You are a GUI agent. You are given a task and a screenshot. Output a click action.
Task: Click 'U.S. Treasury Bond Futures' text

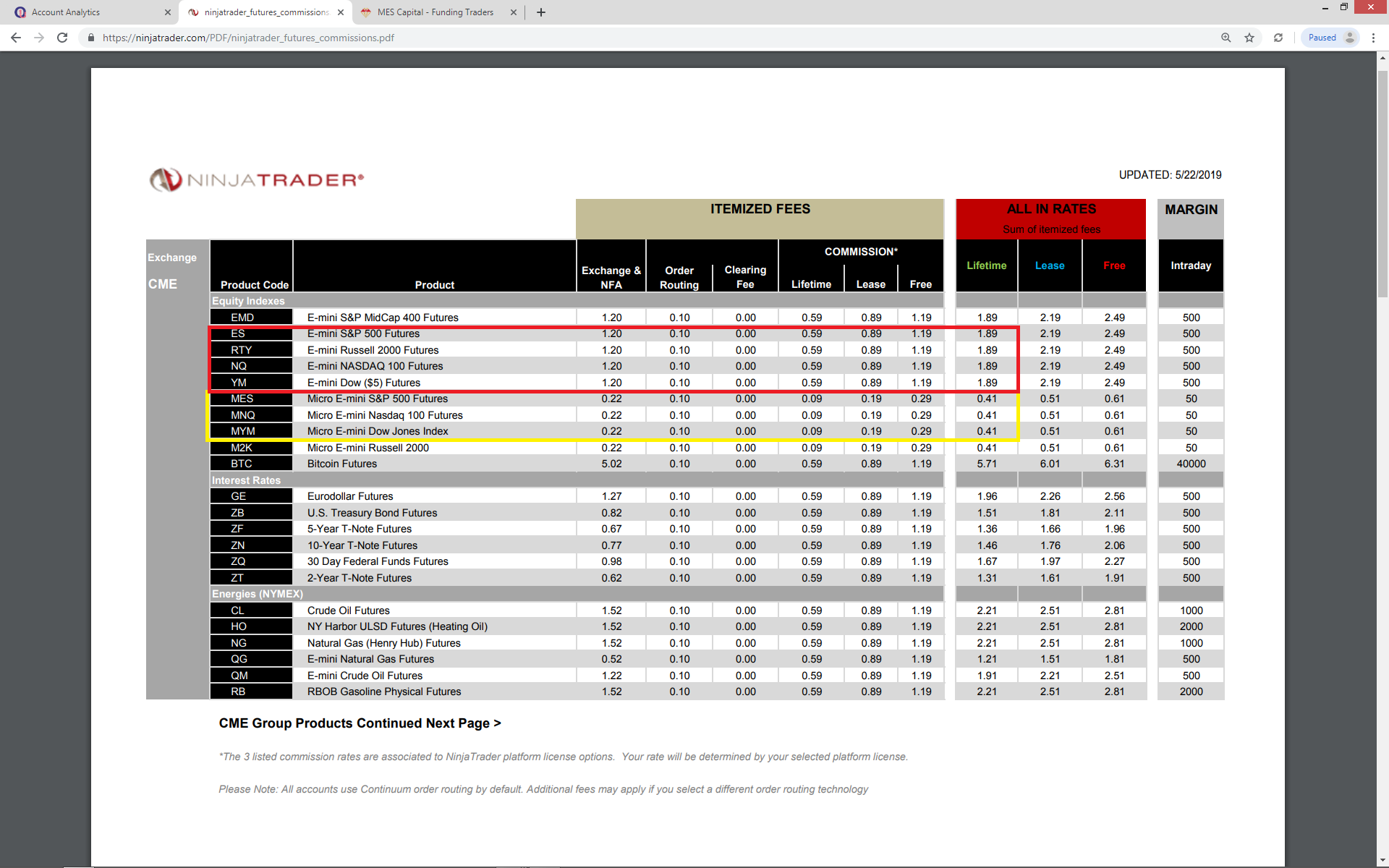(x=373, y=513)
